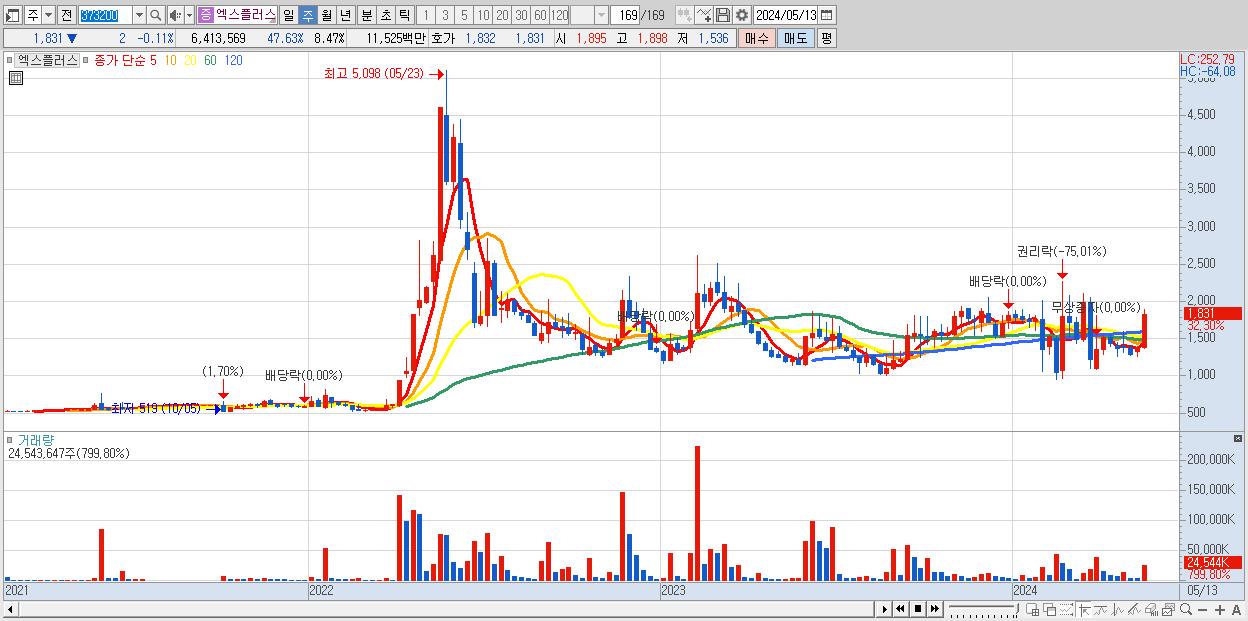Image resolution: width=1248 pixels, height=621 pixels.
Task: Click the stock code input field 373200
Action: 104,15
